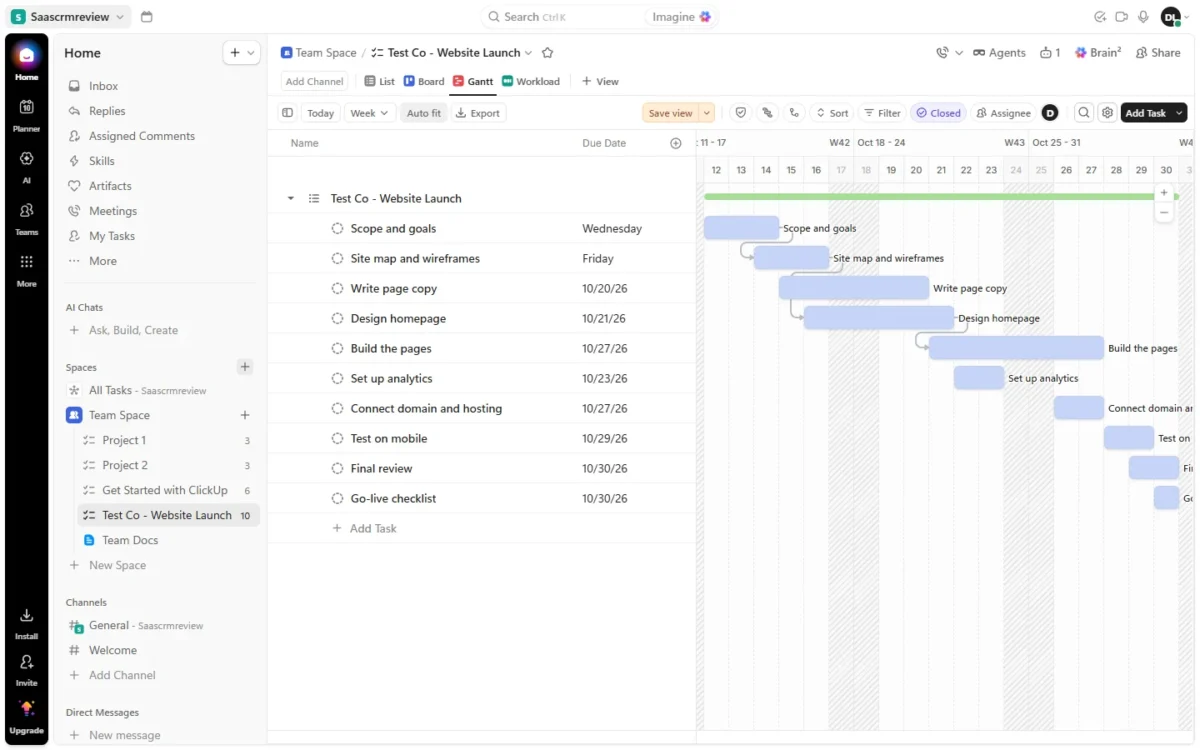
Task: Open the Gantt view settings gear
Action: 1107,113
